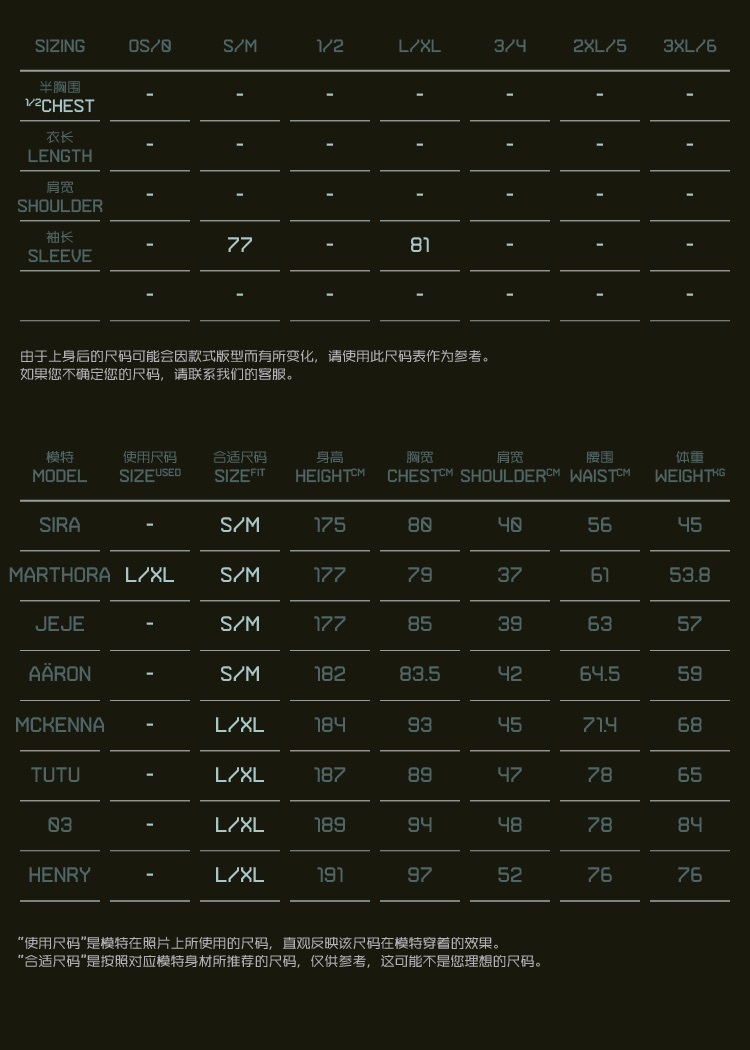Click model name MARTHORA
The image size is (750, 1050).
60,575
